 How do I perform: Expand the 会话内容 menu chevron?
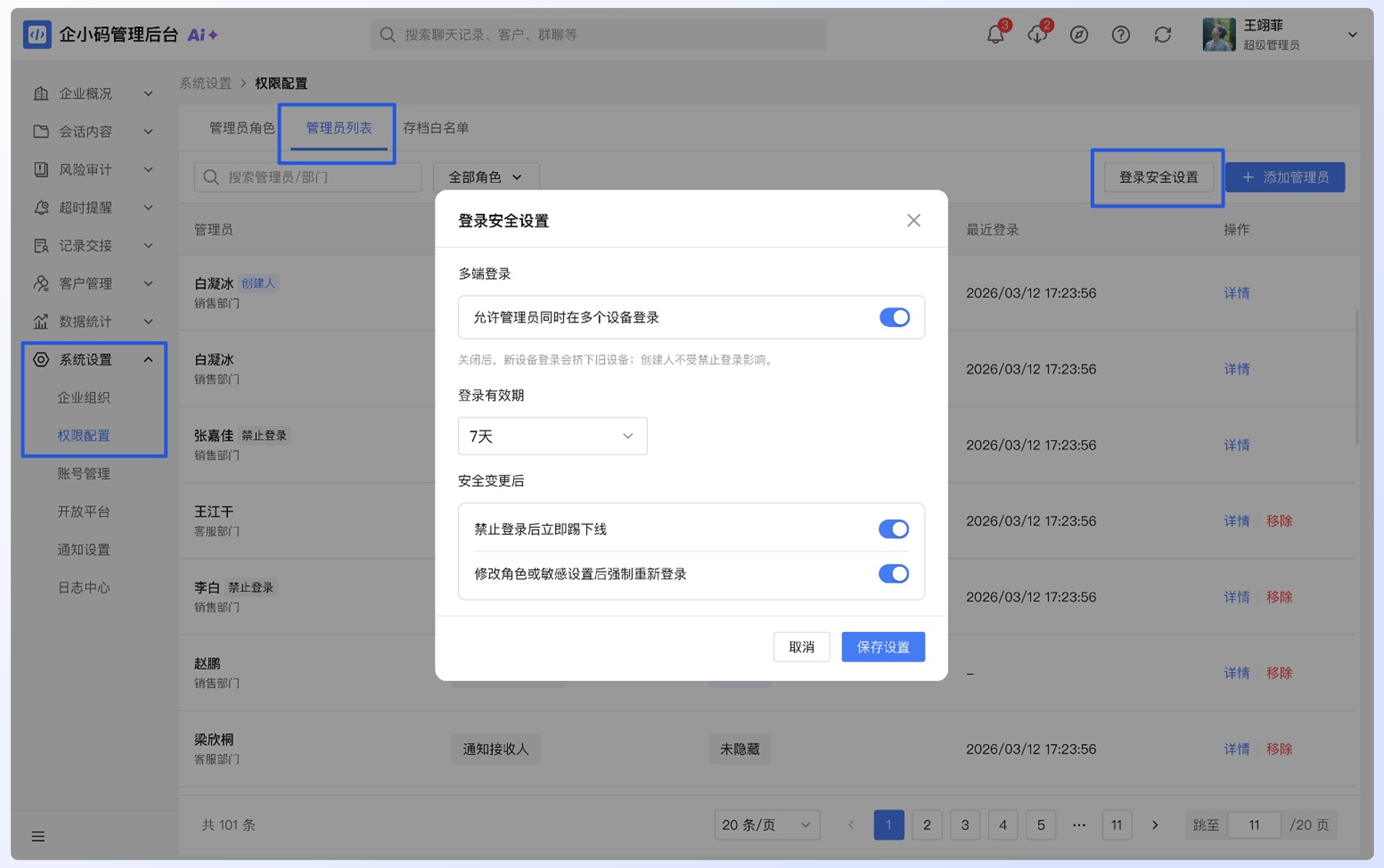click(148, 132)
